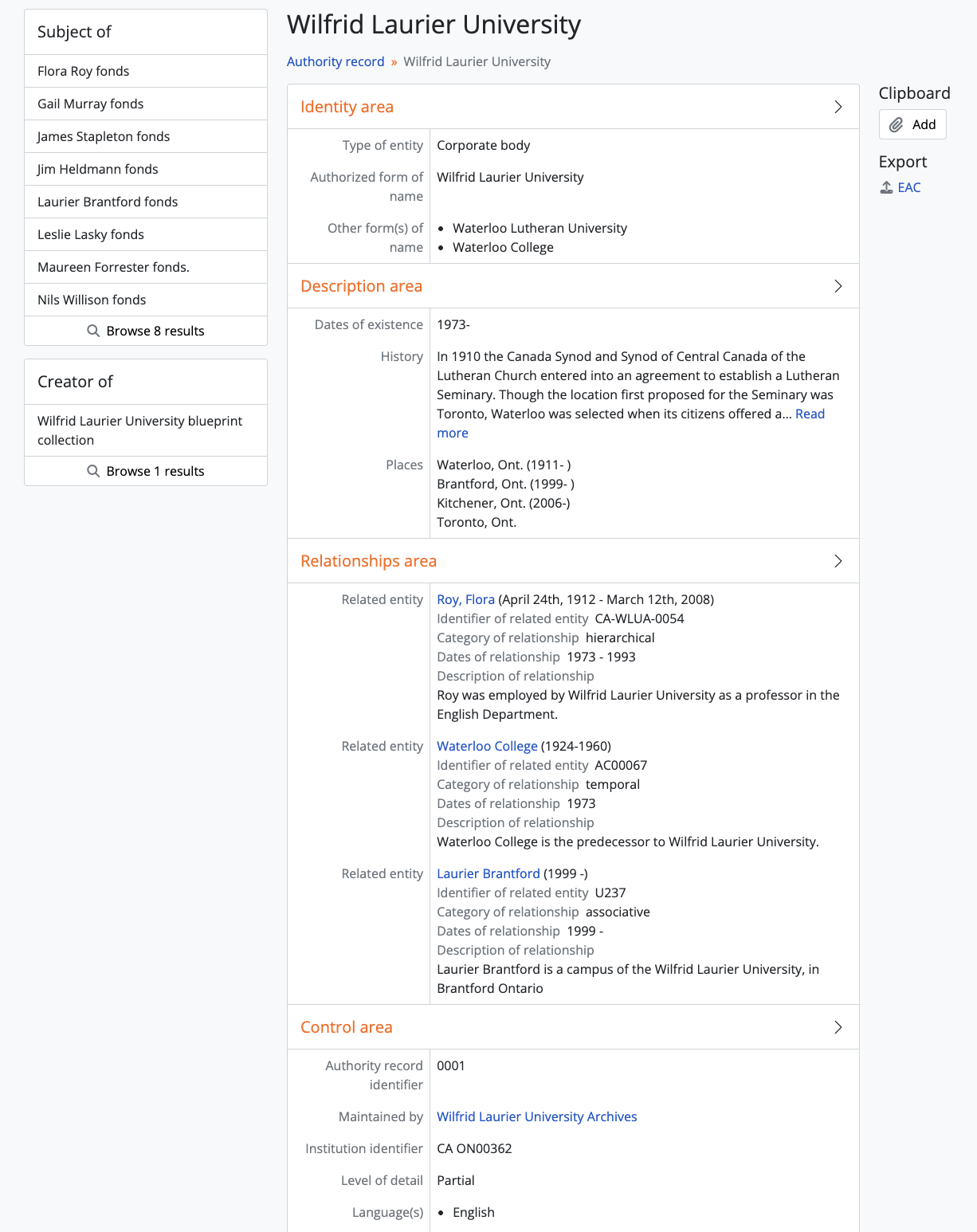977x1232 pixels.
Task: Expand history with the Read more link
Action: pyautogui.click(x=810, y=414)
